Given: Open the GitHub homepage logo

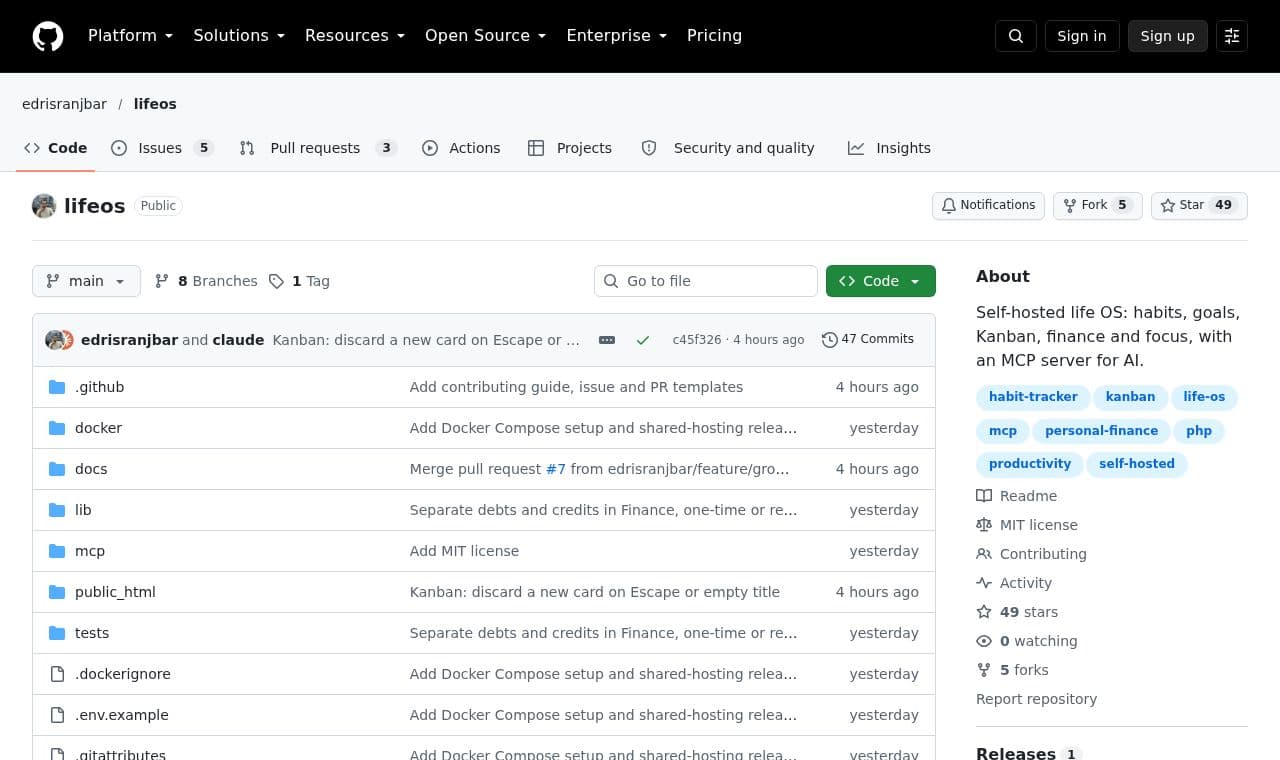Looking at the screenshot, I should [x=48, y=36].
